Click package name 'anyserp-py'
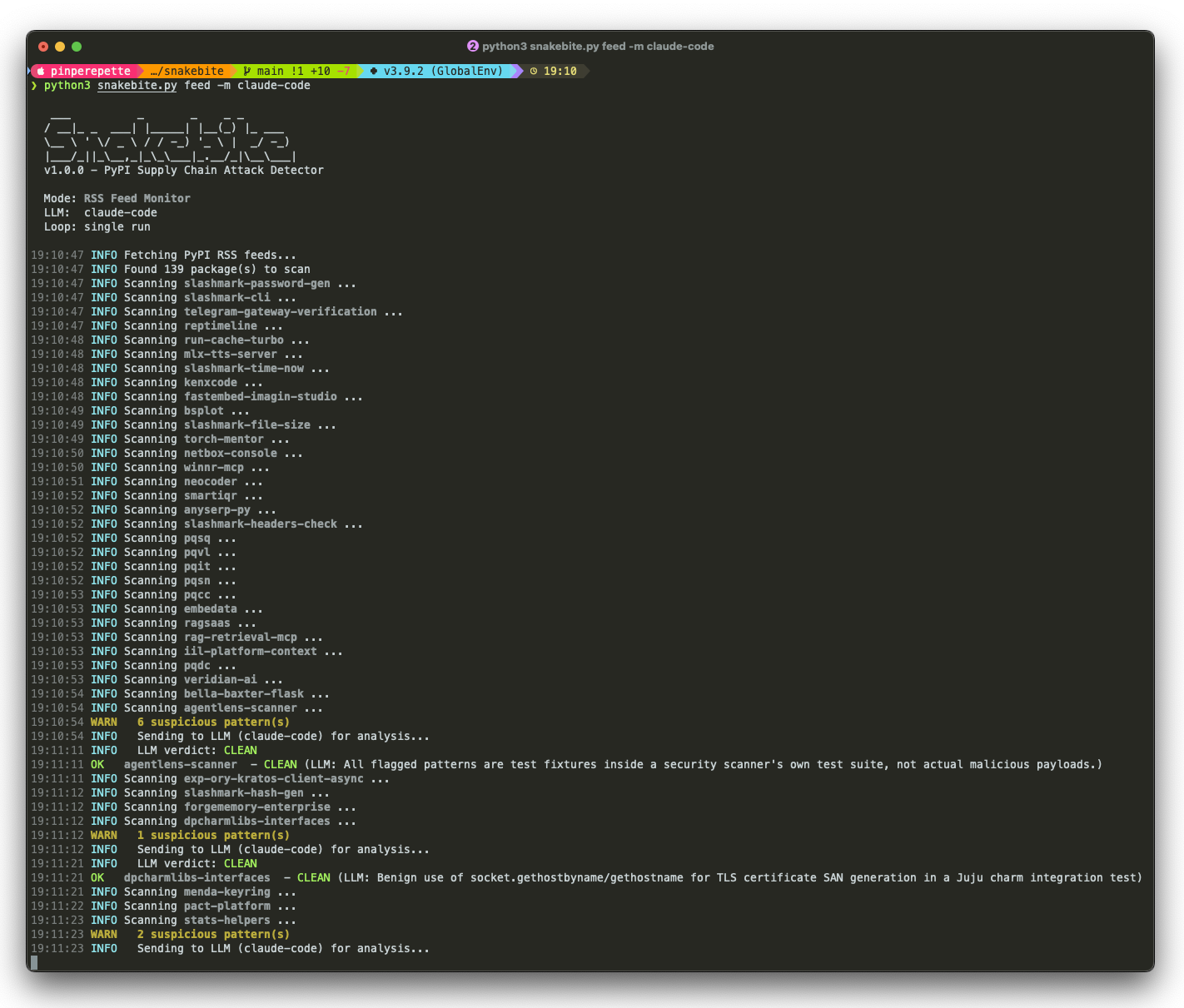Image resolution: width=1184 pixels, height=1008 pixels. (217, 510)
